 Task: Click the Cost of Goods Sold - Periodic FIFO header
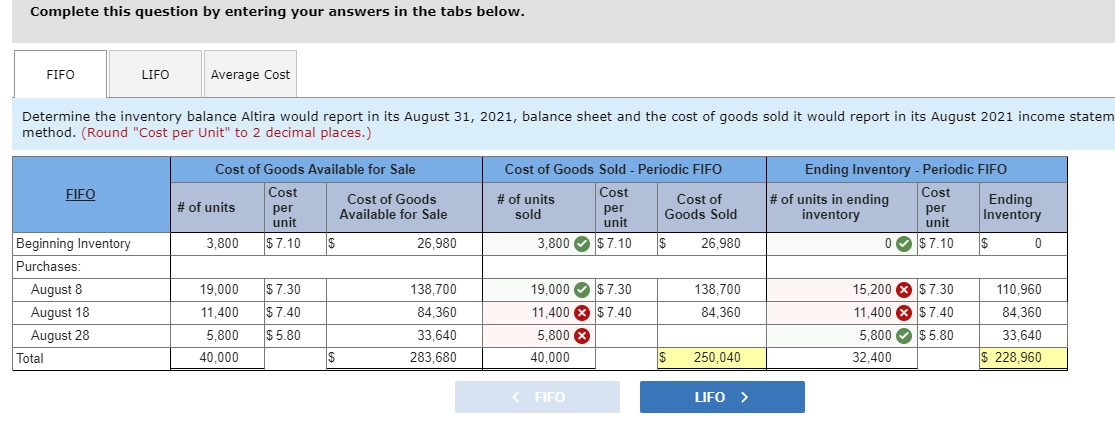(613, 169)
